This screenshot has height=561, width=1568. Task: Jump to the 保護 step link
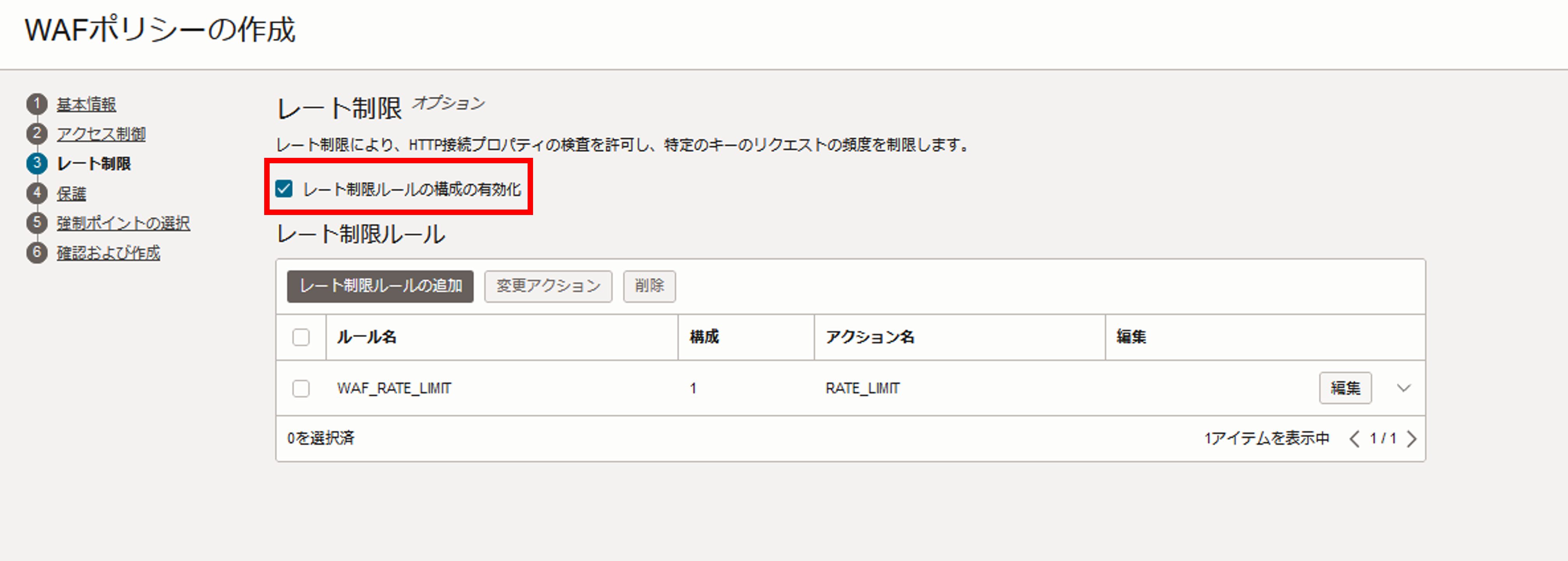point(72,194)
